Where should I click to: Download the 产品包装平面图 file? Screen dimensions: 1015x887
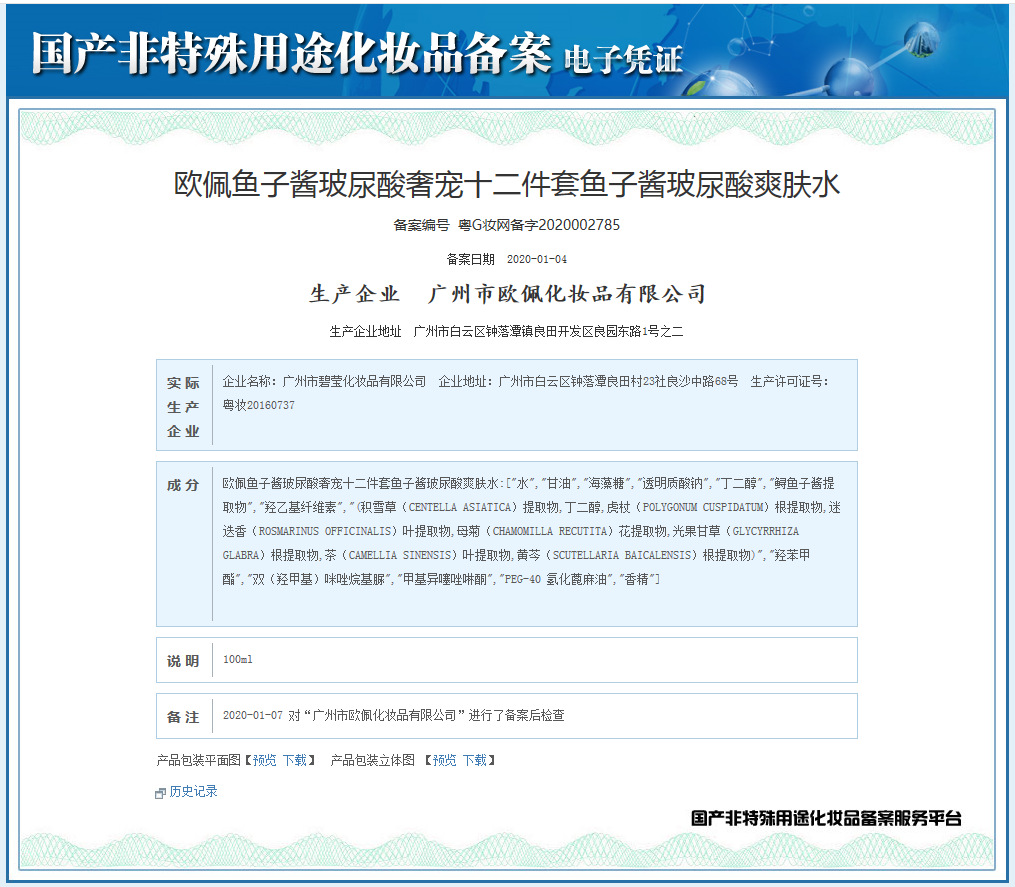(295, 761)
